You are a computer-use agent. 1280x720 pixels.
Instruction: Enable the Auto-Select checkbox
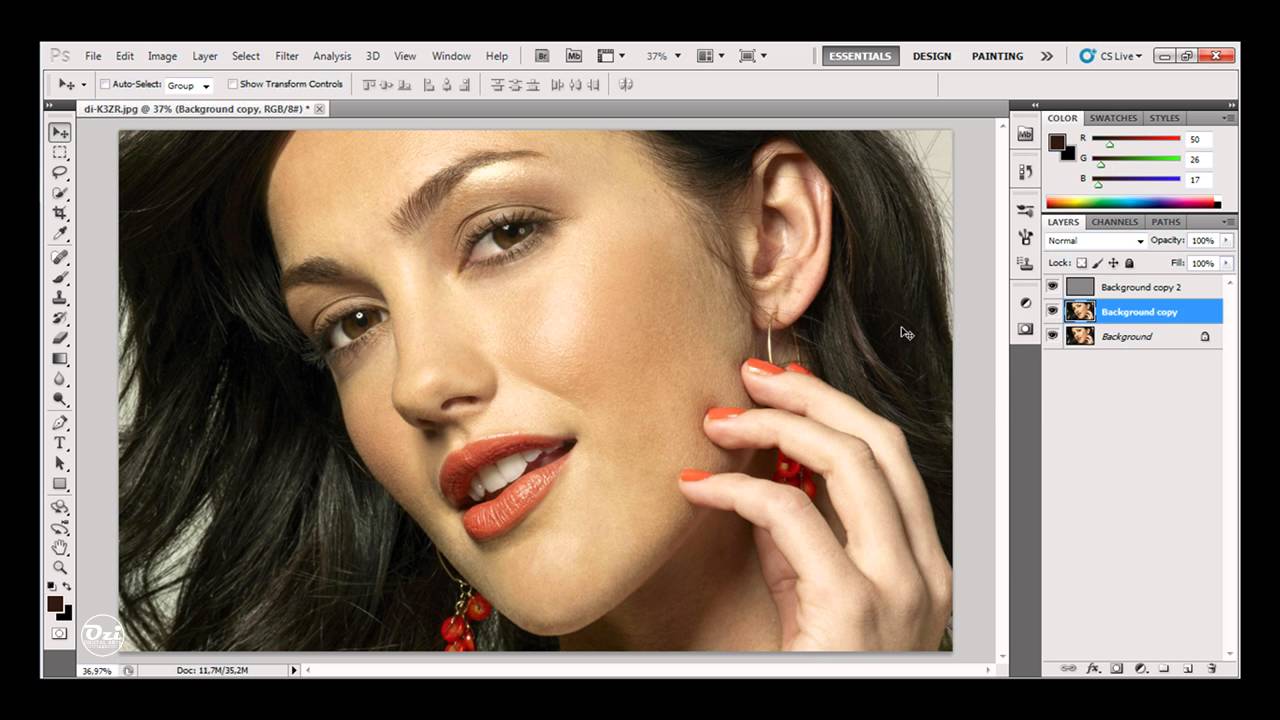coord(105,84)
